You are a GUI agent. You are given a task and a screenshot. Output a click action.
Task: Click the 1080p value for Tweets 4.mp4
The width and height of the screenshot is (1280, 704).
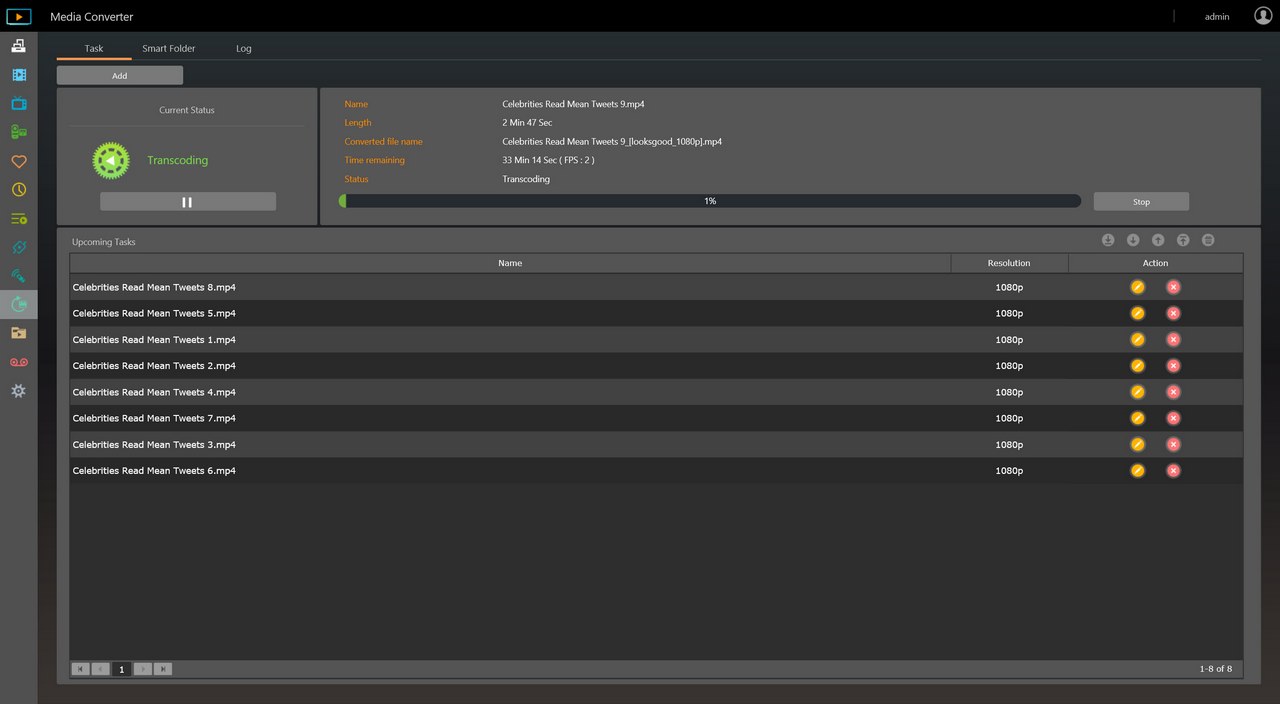coord(1009,392)
